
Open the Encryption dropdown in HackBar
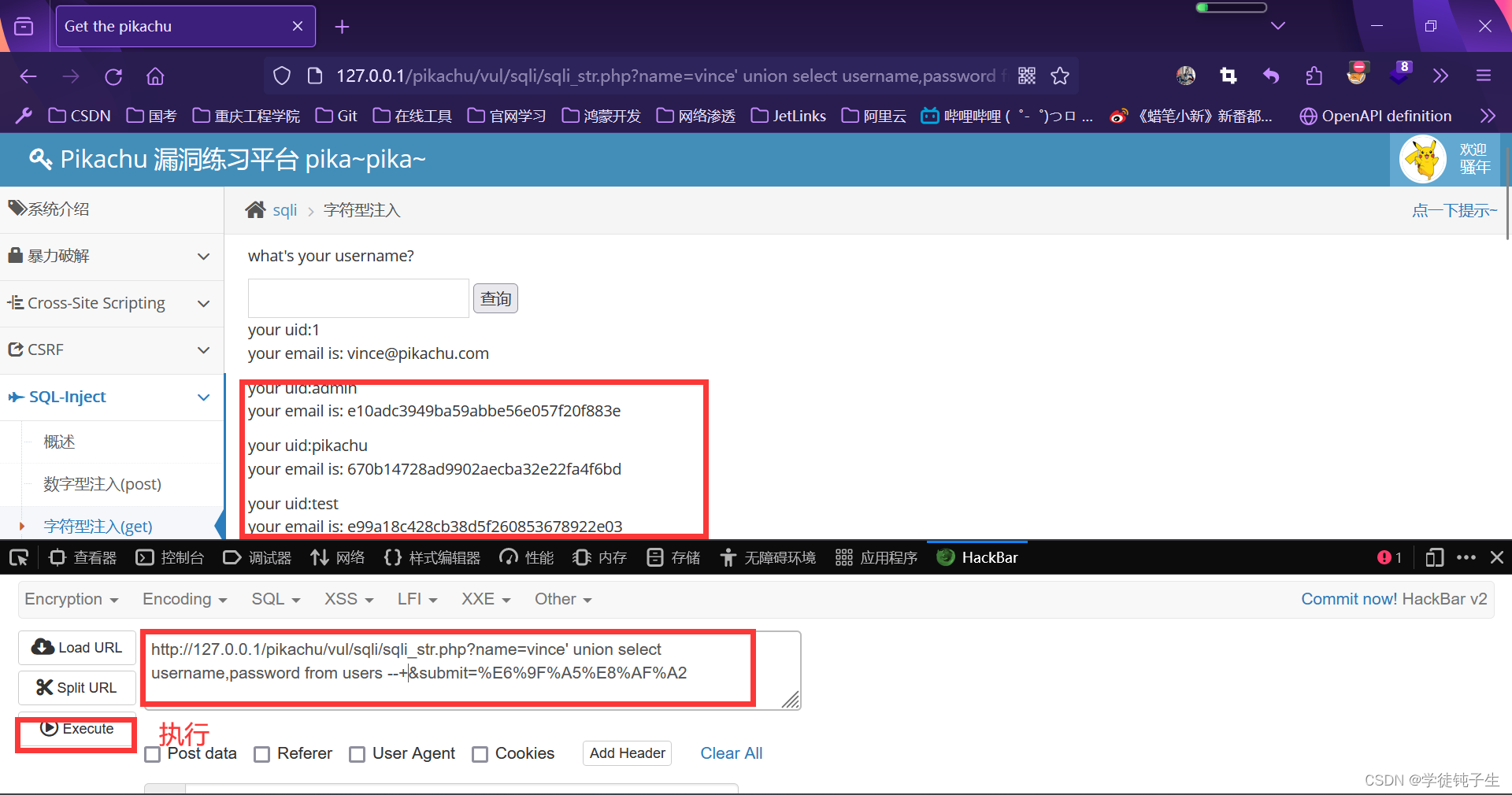[x=71, y=599]
